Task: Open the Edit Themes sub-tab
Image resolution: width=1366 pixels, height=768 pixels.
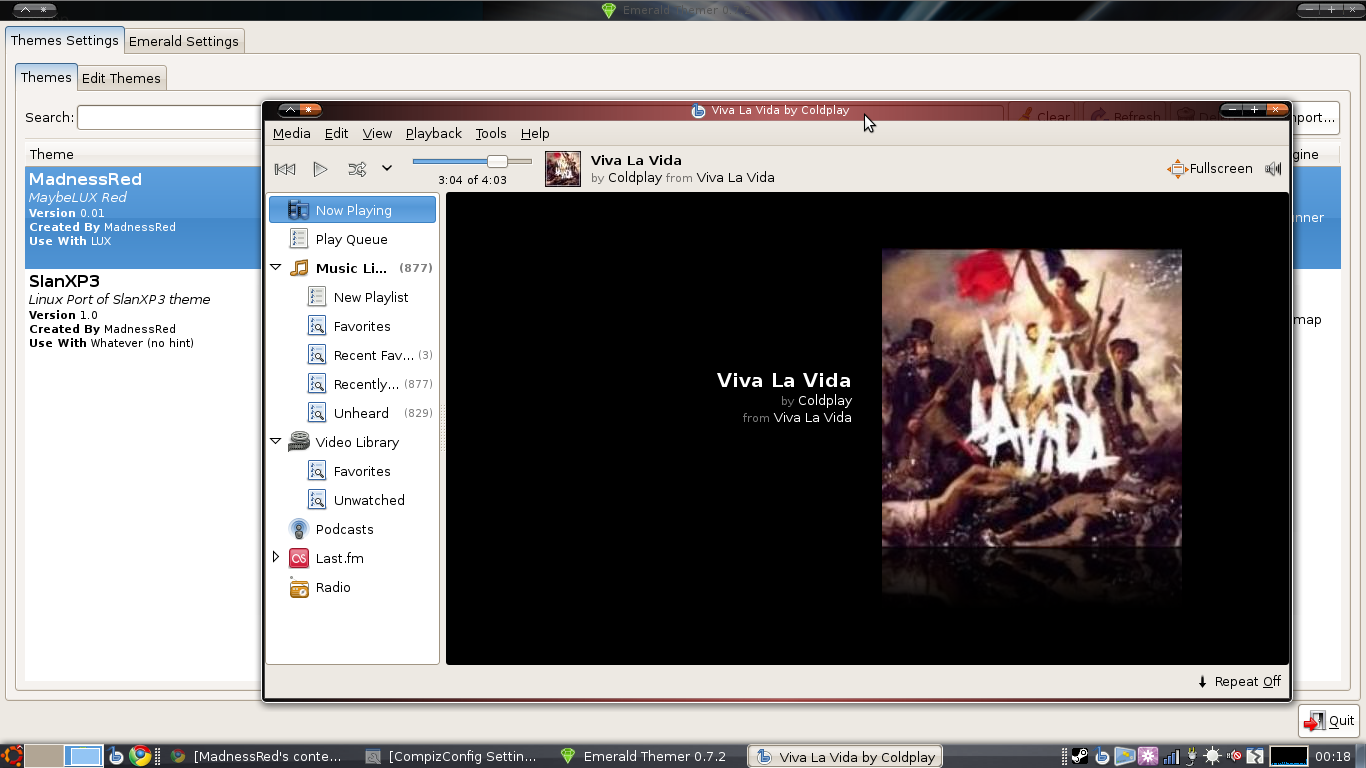Action: click(x=121, y=78)
